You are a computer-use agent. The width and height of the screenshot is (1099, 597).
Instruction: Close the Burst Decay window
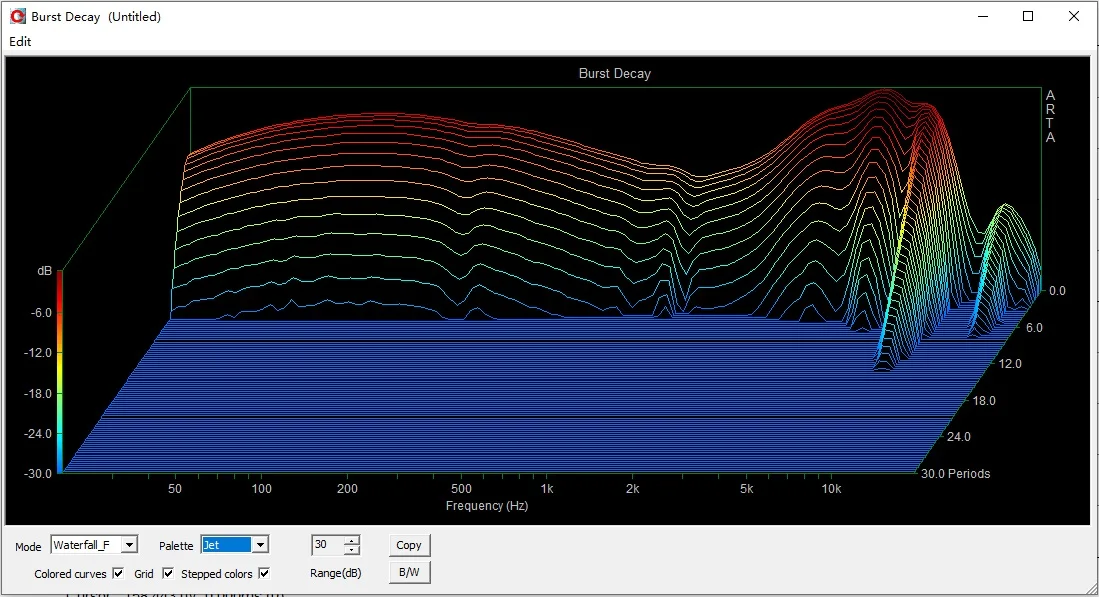pos(1074,16)
